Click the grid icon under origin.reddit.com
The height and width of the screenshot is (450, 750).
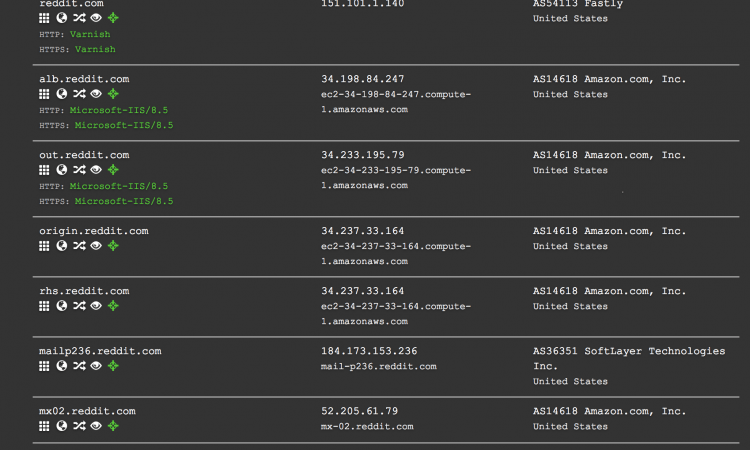click(x=44, y=246)
